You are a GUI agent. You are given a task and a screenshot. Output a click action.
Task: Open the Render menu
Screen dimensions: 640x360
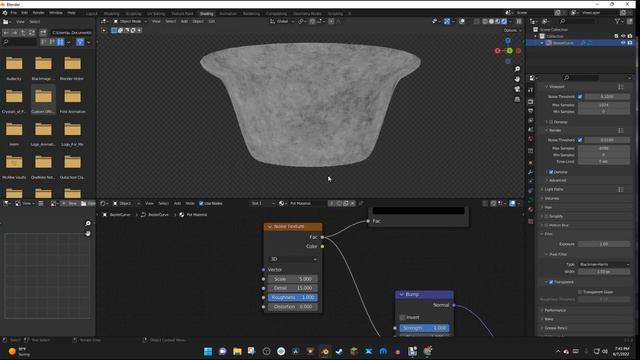click(38, 13)
